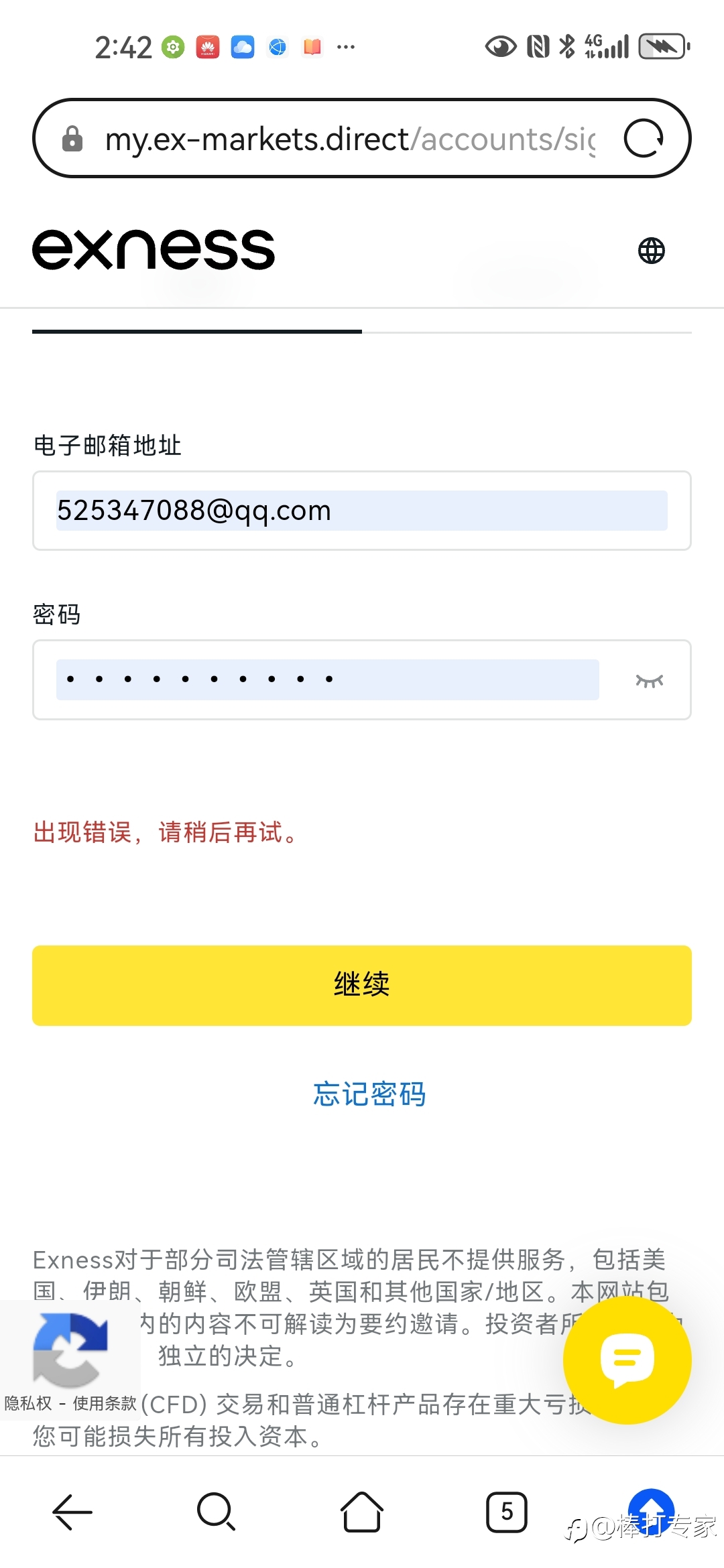Click the Exness logo
The image size is (724, 1568).
click(x=154, y=249)
